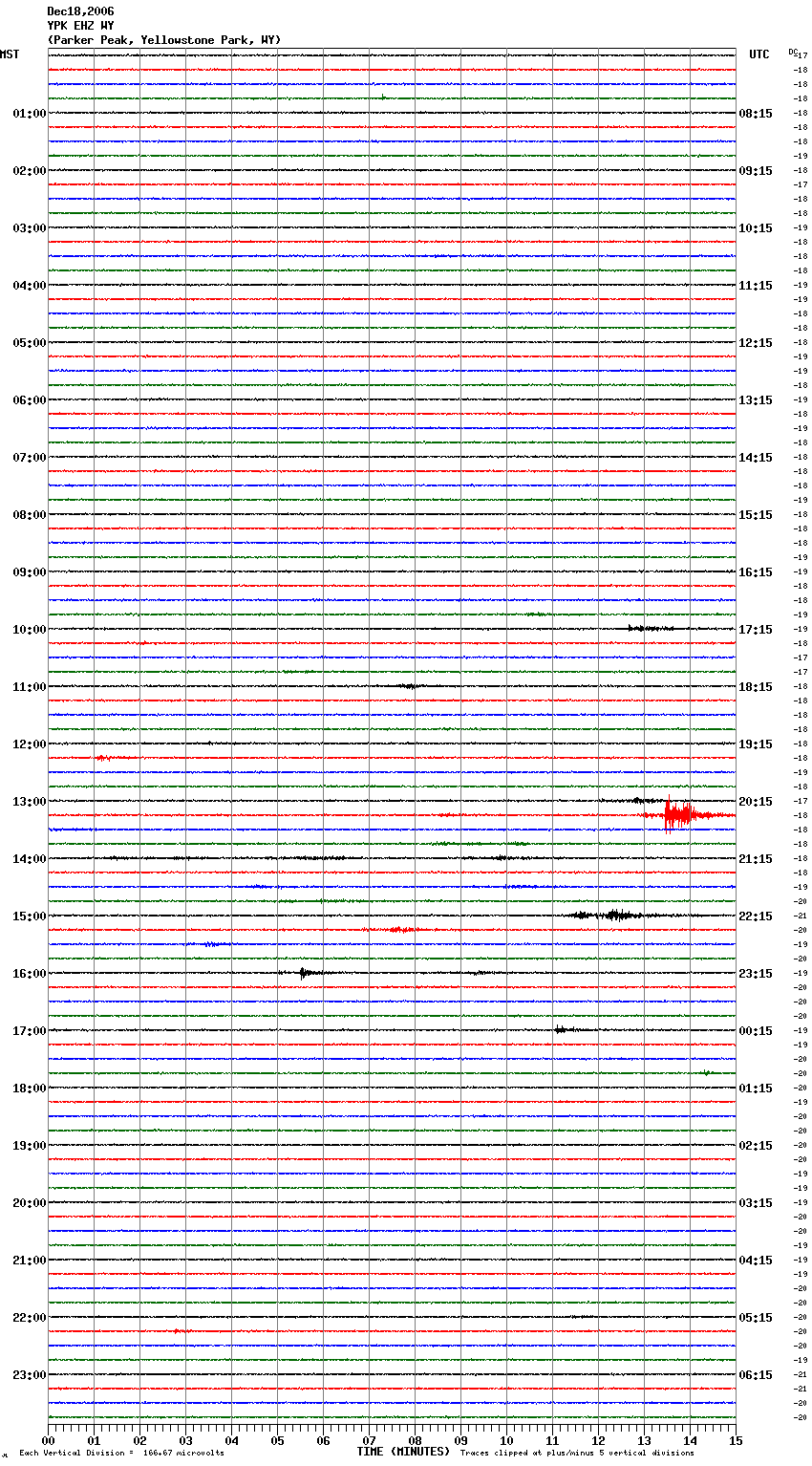Click the 20:00 MST time label
Image resolution: width=812 pixels, height=1466 pixels.
click(30, 1203)
